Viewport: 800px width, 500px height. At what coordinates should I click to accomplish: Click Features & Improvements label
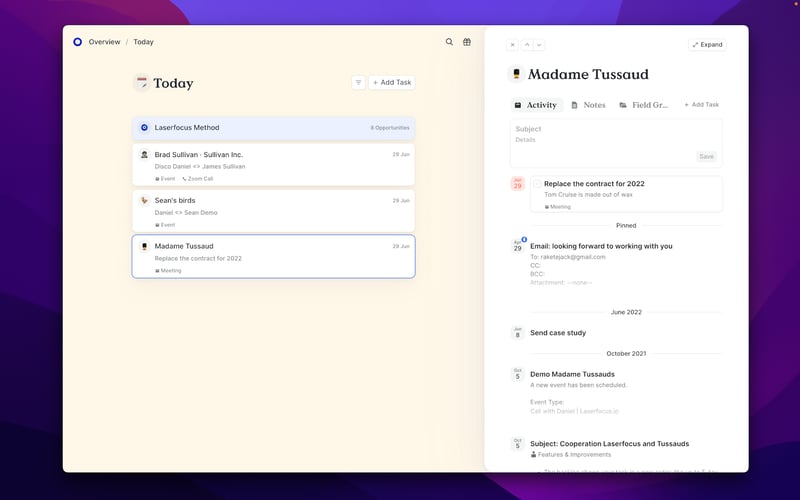tap(570, 455)
